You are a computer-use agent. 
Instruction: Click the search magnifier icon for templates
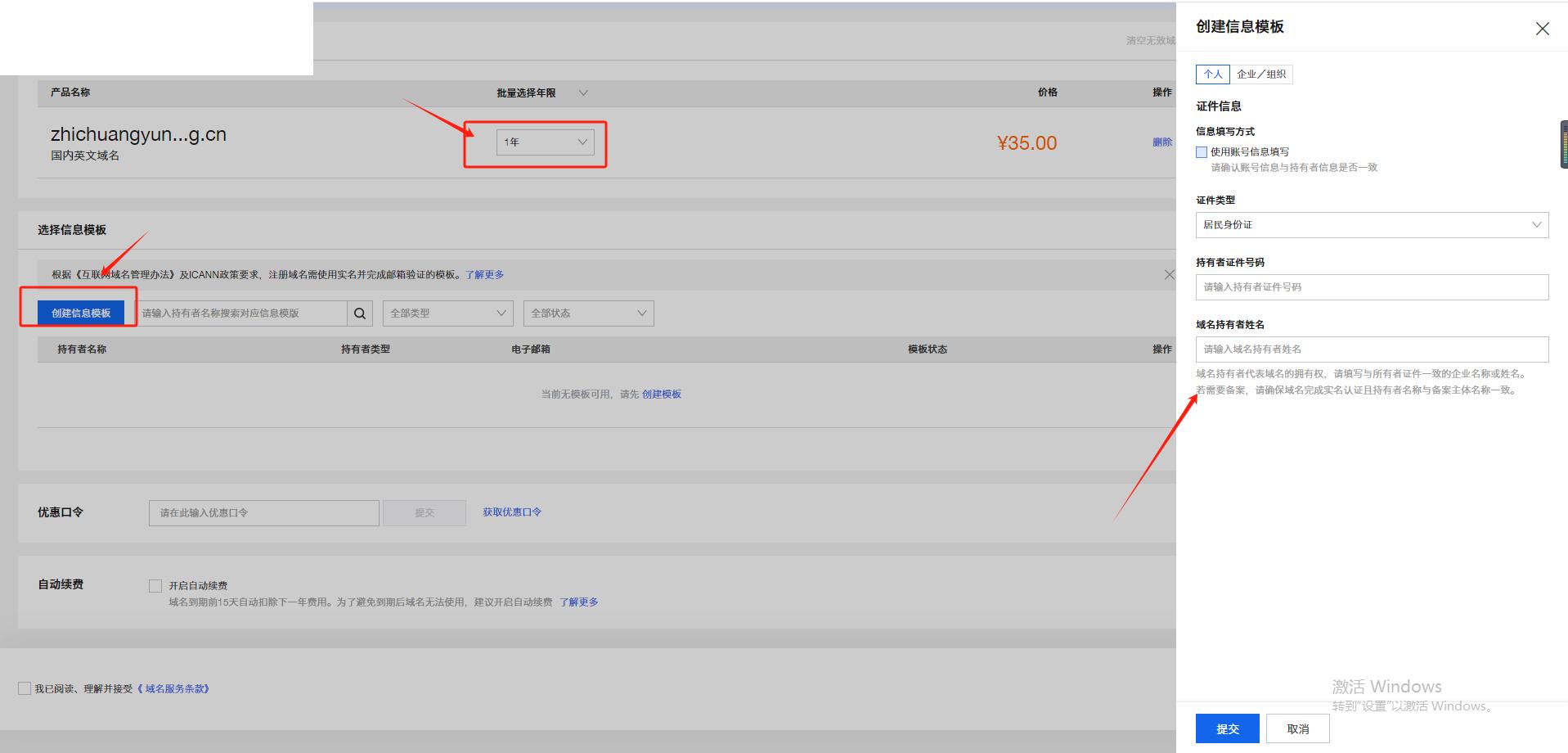pyautogui.click(x=360, y=313)
